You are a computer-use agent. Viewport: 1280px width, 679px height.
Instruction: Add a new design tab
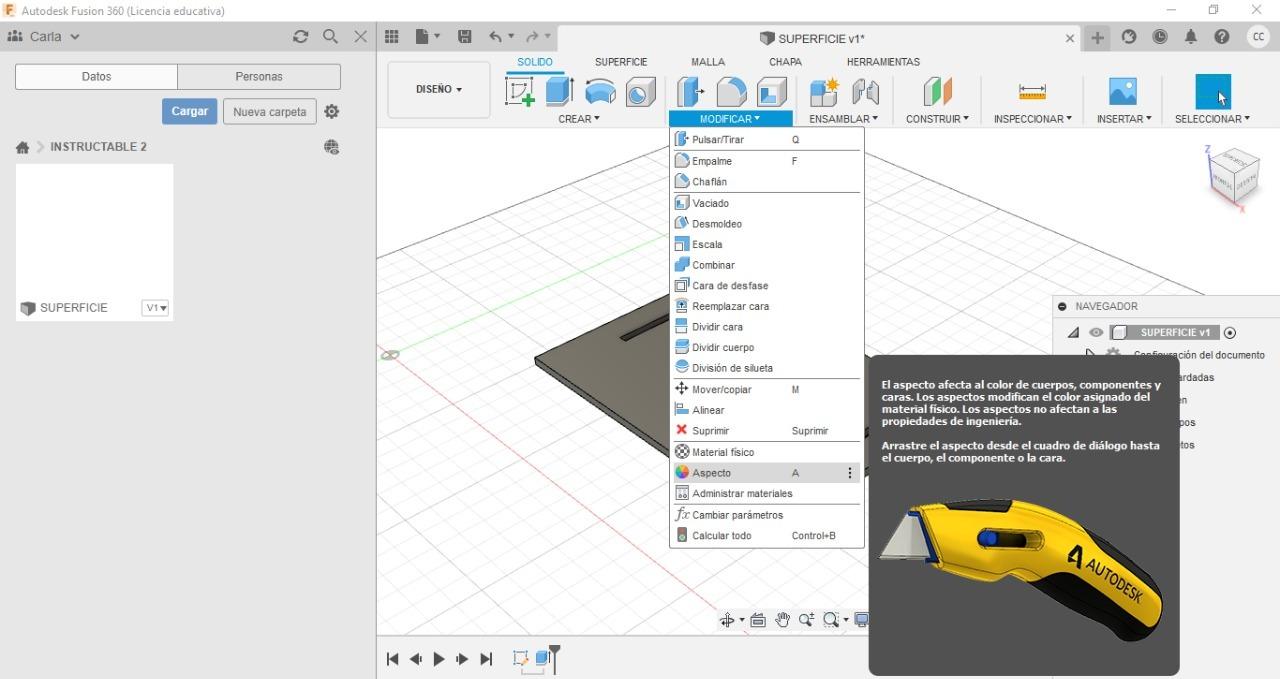tap(1098, 37)
